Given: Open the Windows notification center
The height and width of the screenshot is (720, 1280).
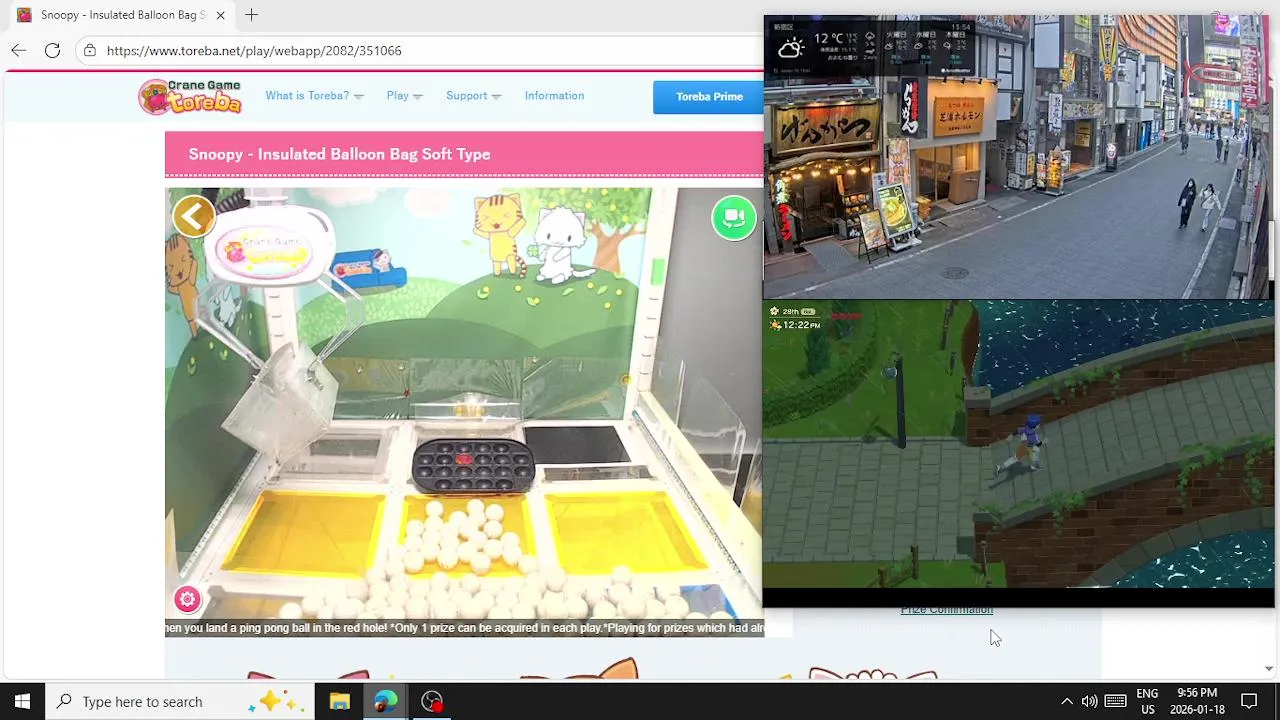Looking at the screenshot, I should (x=1249, y=701).
